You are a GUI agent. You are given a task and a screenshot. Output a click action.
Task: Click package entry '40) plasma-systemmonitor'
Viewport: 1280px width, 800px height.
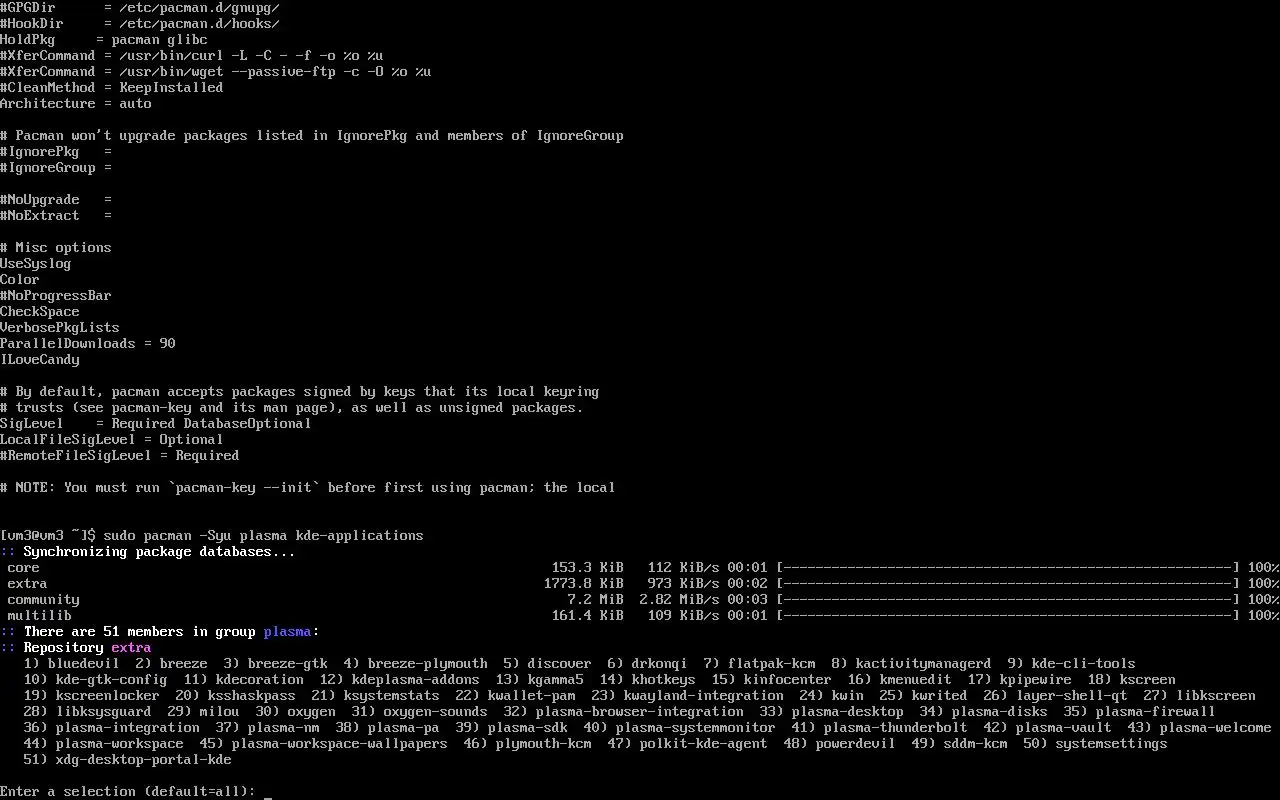(680, 728)
